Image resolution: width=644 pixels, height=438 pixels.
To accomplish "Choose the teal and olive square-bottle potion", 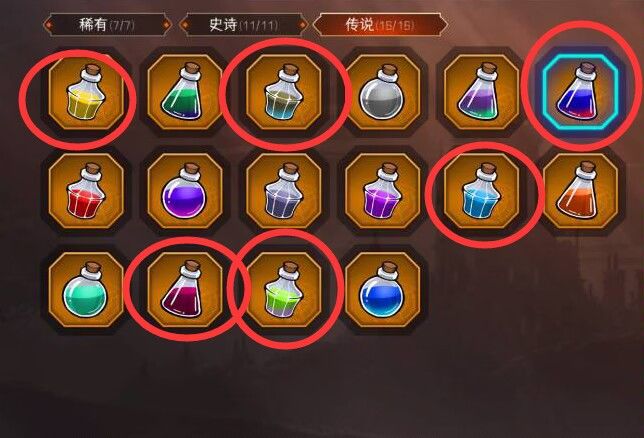I will tap(283, 92).
